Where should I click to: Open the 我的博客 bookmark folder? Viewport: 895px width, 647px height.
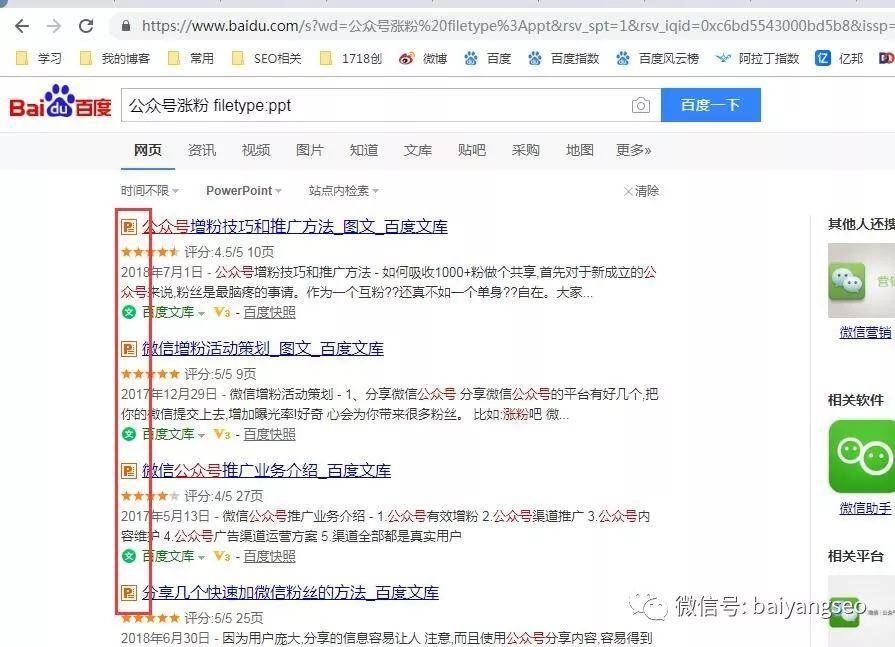[115, 58]
